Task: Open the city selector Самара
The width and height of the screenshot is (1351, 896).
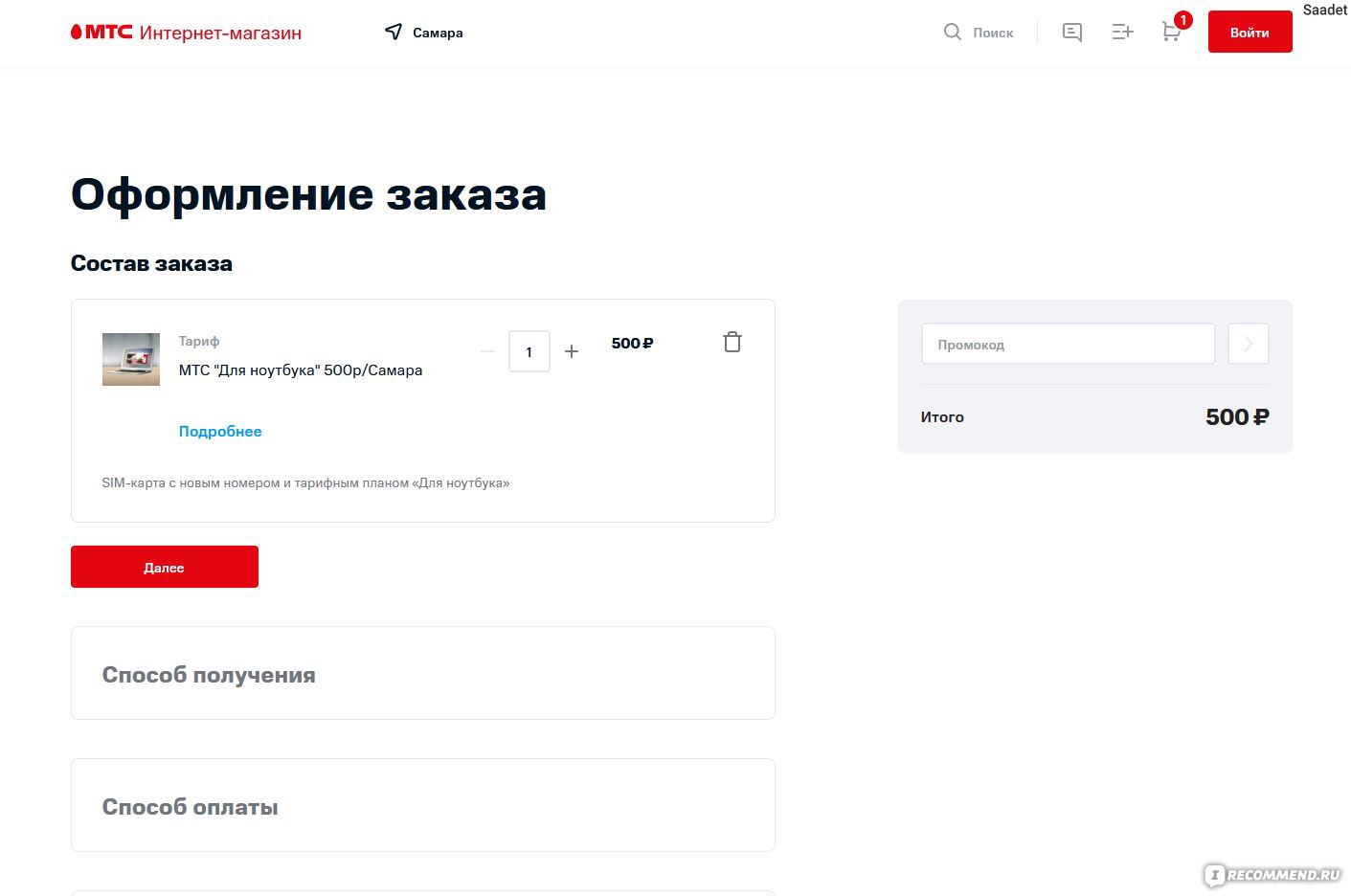Action: [438, 33]
